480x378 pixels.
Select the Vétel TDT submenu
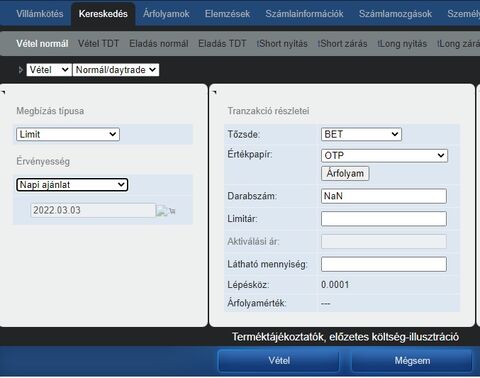pyautogui.click(x=98, y=44)
